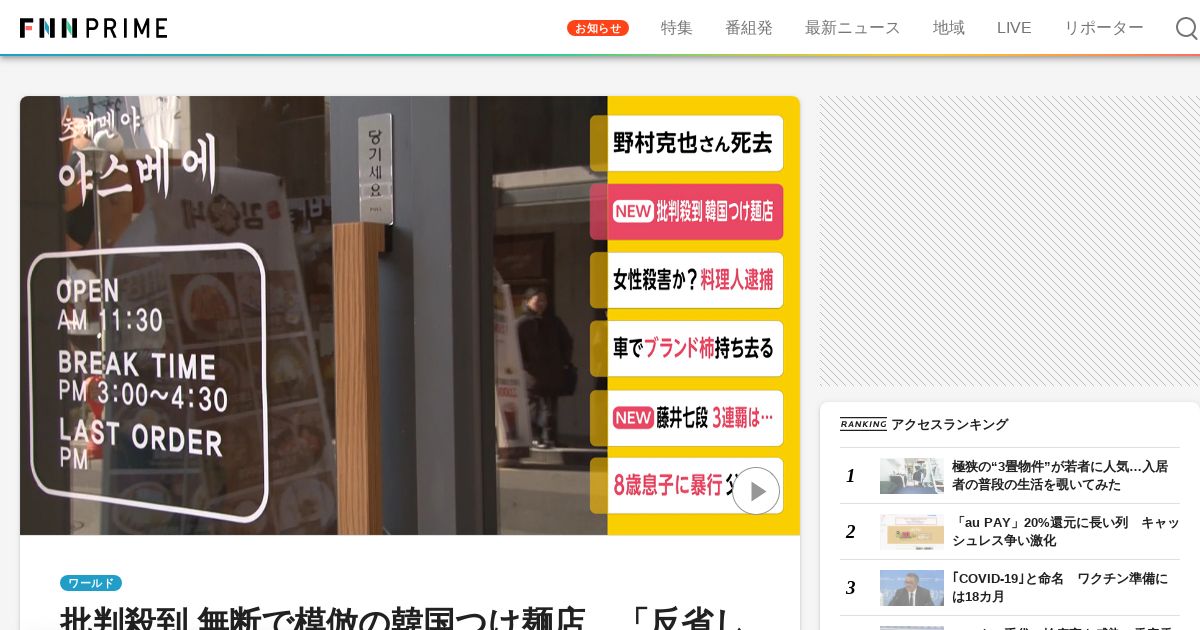Open ranking 3 article COVID-19と命名
Viewport: 1200px width, 630px height.
pos(1058,588)
